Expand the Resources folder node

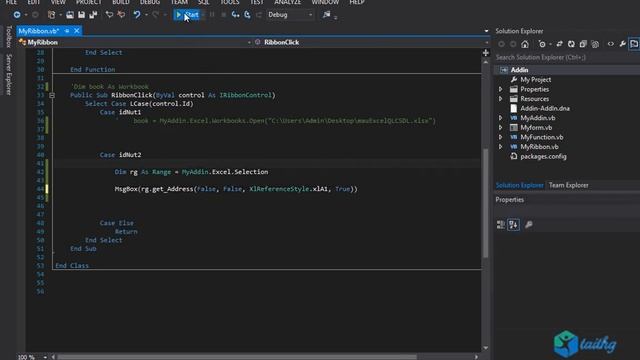(x=500, y=99)
